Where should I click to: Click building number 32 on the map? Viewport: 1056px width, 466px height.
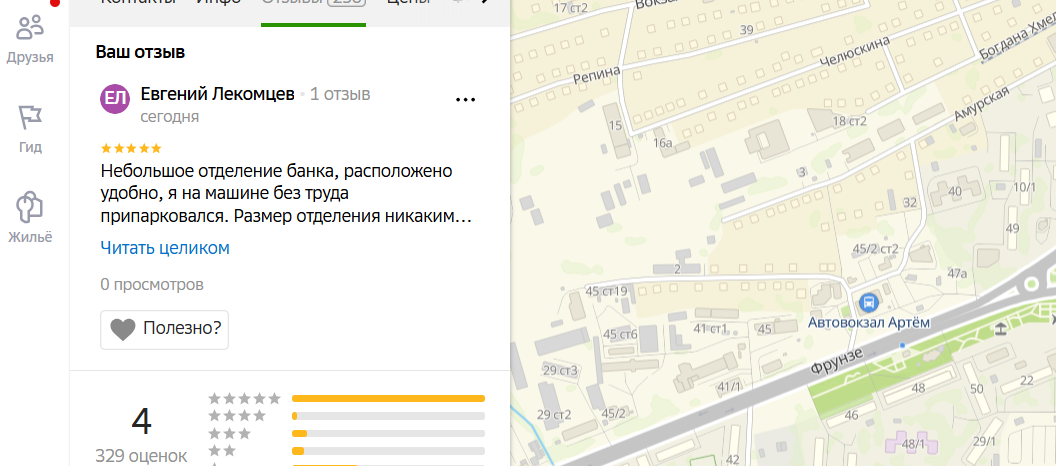tap(911, 202)
